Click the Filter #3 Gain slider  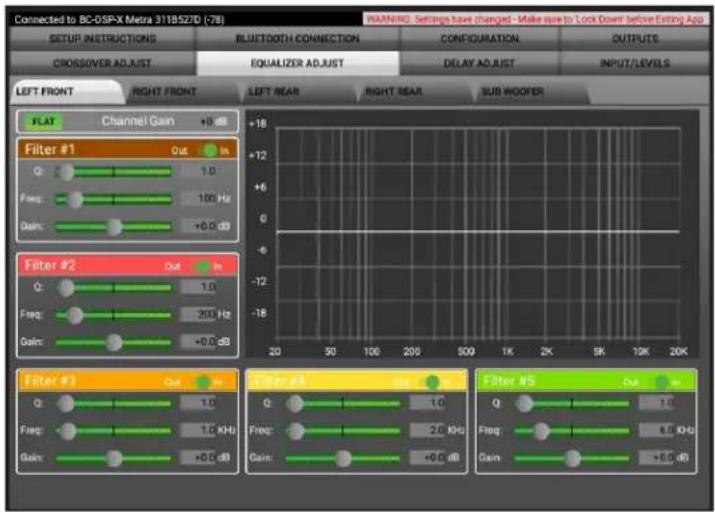point(113,458)
